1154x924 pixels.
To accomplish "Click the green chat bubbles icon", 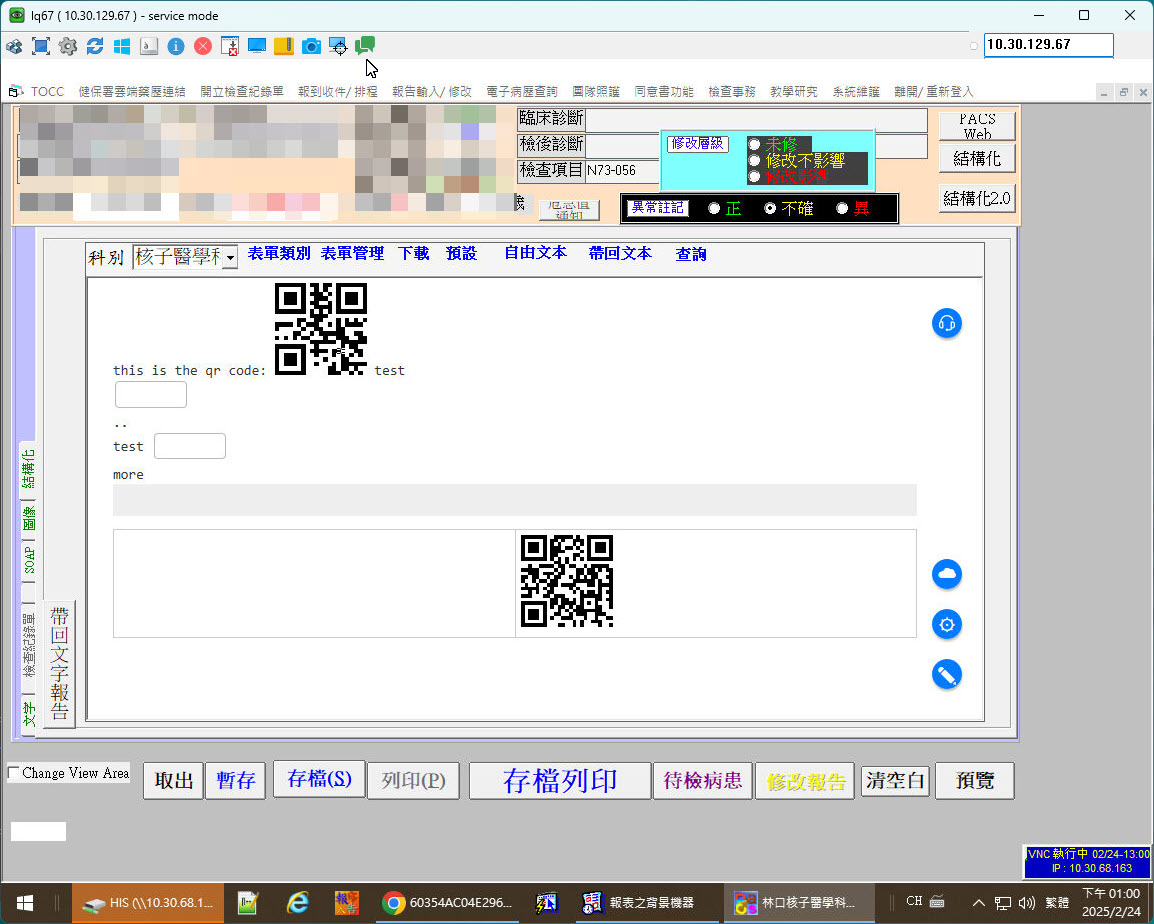I will tap(365, 45).
